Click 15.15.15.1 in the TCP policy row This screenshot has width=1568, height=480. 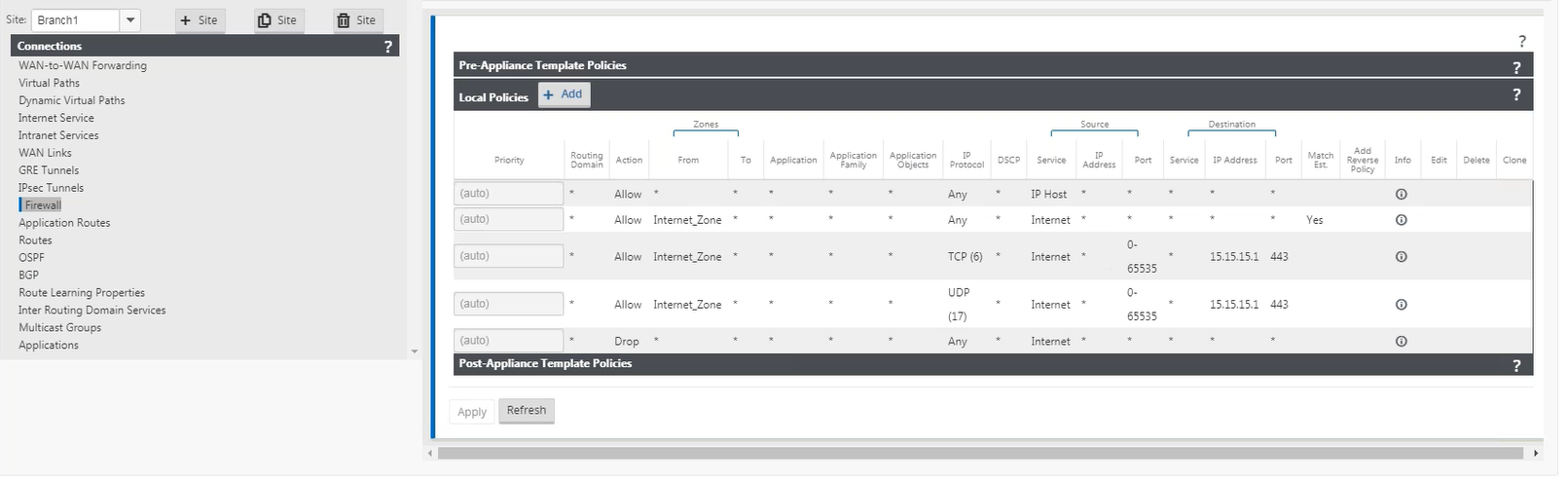(x=1234, y=257)
